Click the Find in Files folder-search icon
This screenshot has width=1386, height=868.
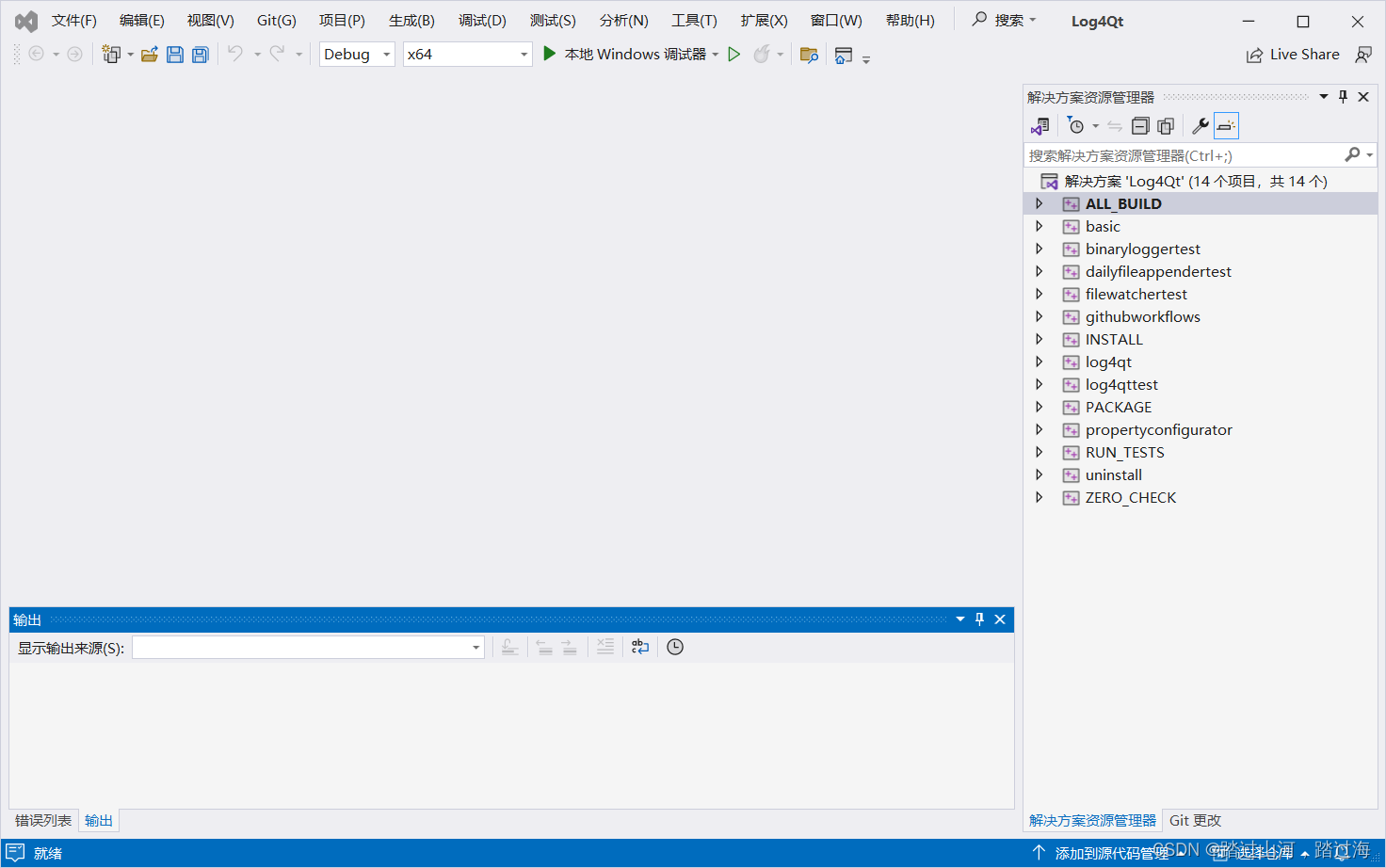pyautogui.click(x=809, y=55)
